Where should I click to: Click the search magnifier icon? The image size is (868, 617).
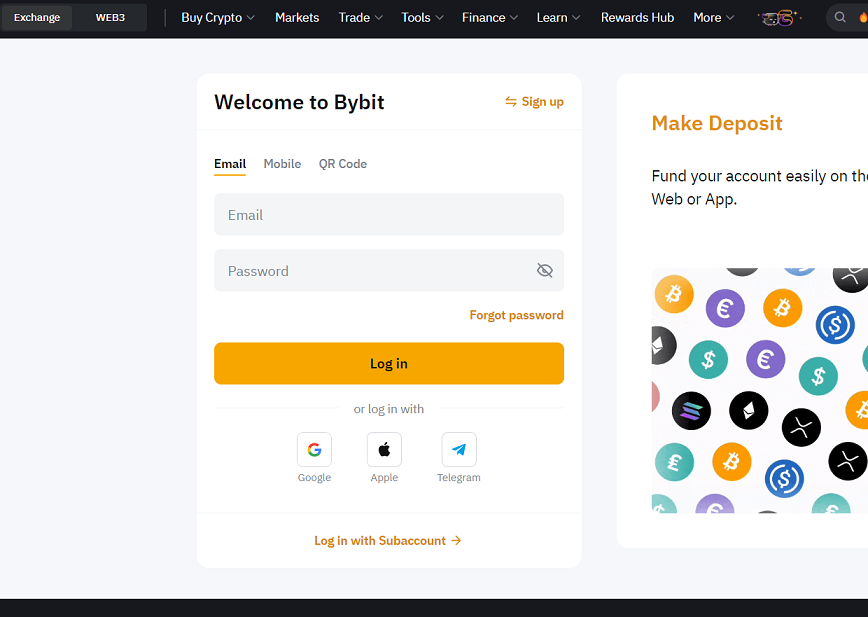coord(840,17)
